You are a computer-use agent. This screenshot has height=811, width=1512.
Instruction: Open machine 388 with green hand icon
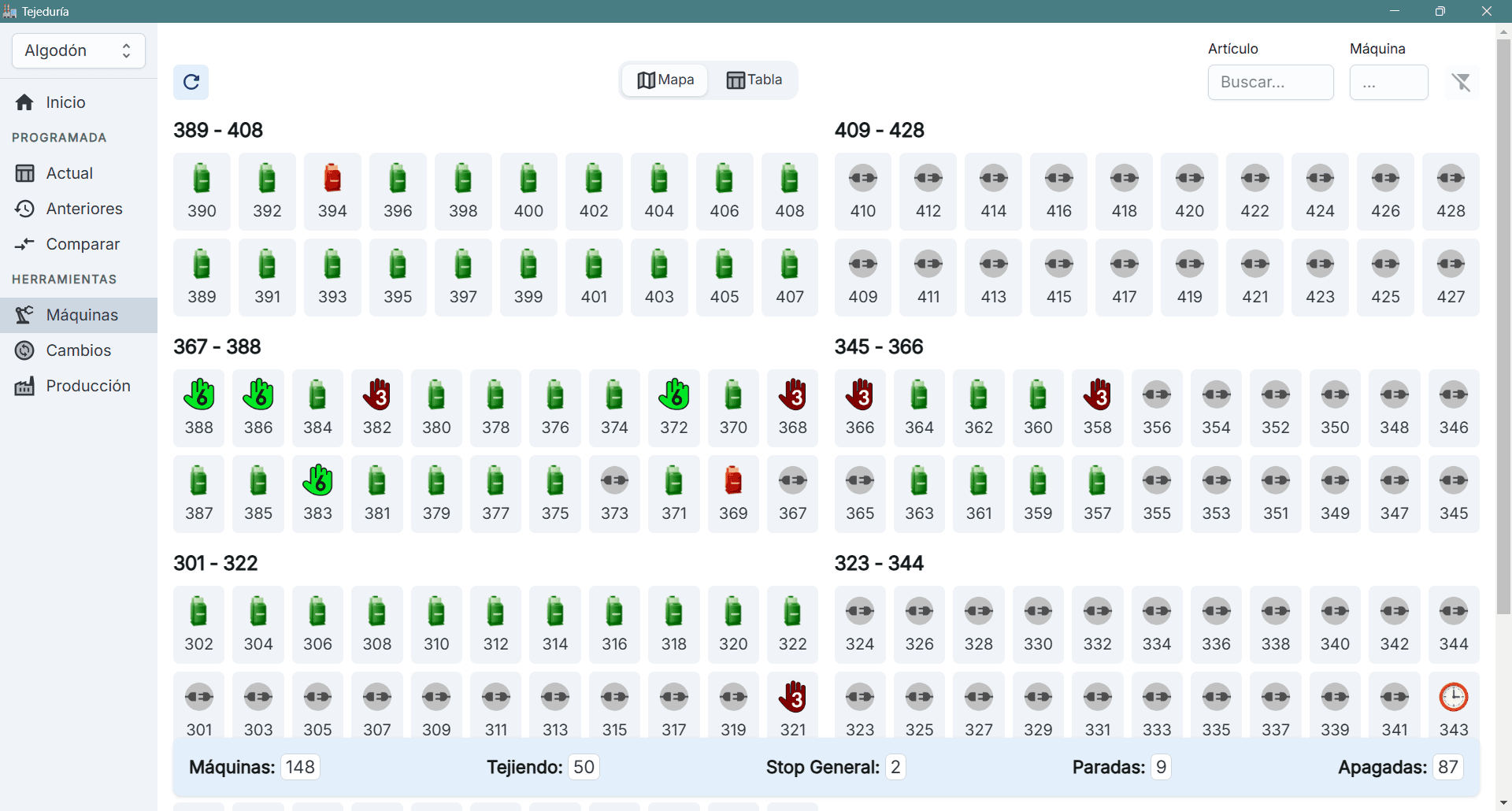[x=199, y=407]
